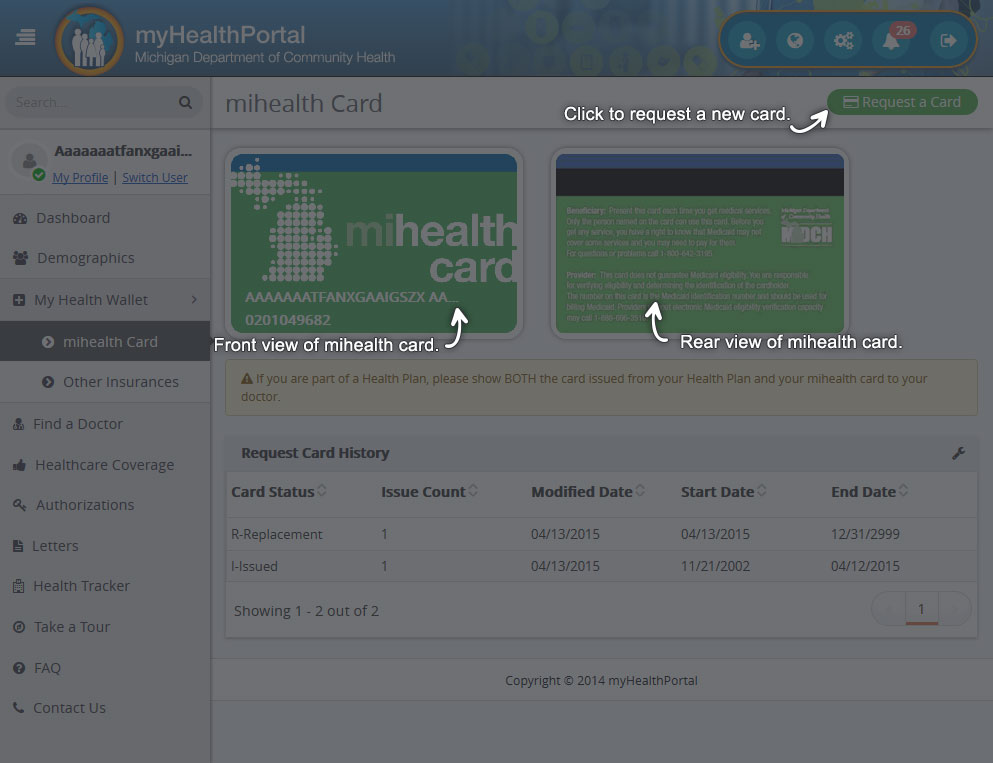Sort by End Date column arrows
Screen dimensions: 993x763
pos(904,491)
